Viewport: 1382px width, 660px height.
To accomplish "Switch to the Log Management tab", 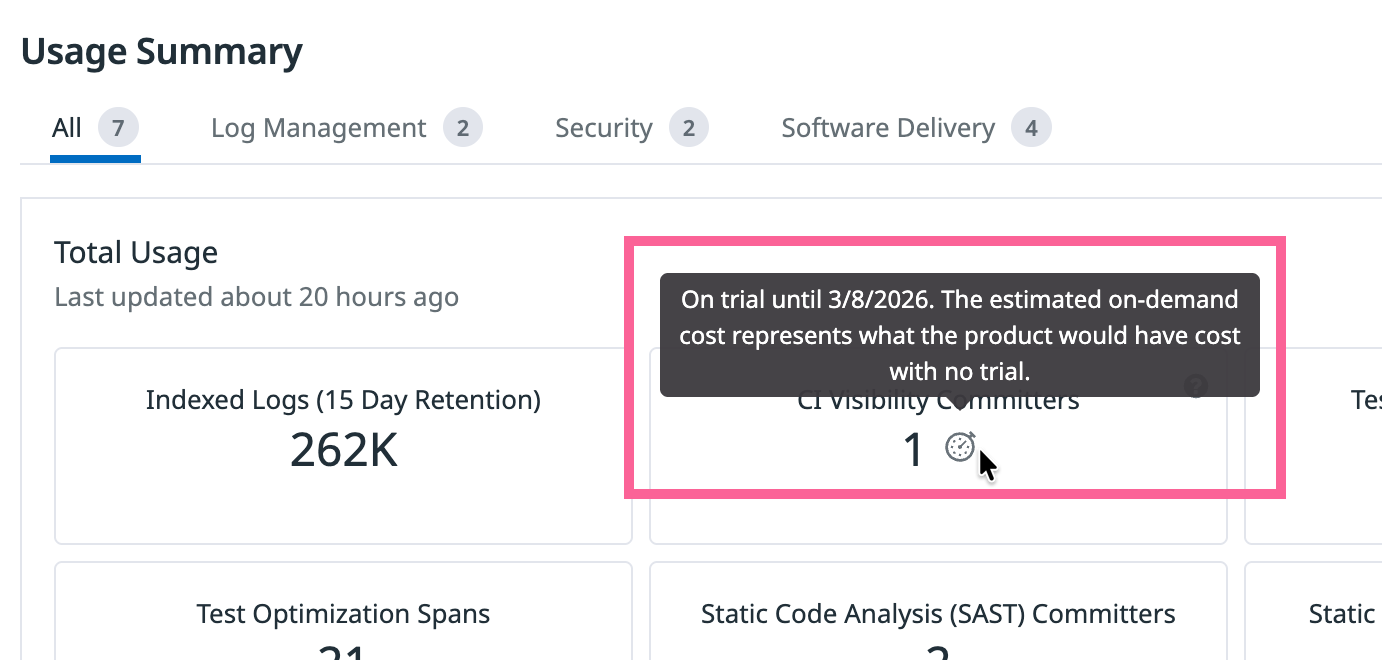I will 318,128.
